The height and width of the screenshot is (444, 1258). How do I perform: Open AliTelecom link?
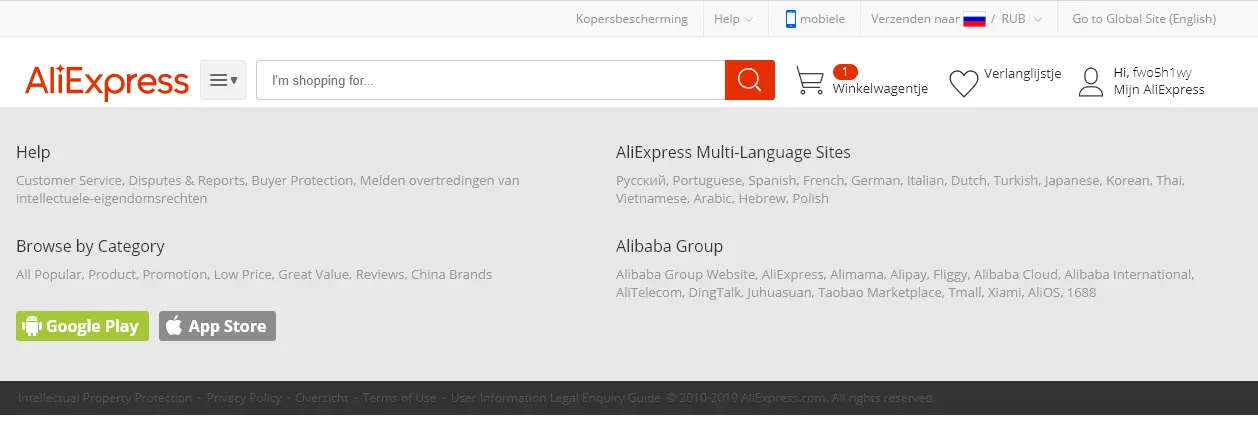tap(648, 292)
